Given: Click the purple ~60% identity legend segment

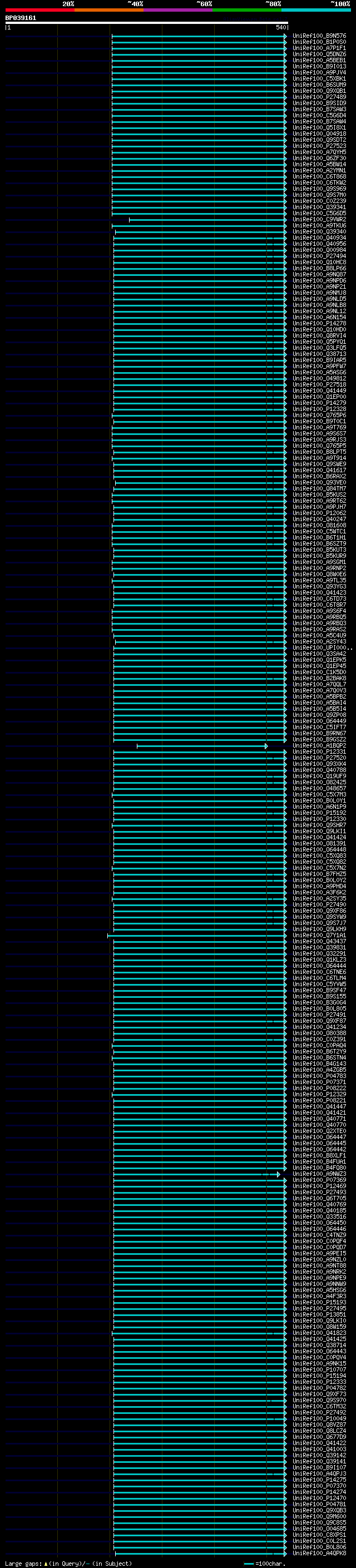Looking at the screenshot, I should pos(179,10).
